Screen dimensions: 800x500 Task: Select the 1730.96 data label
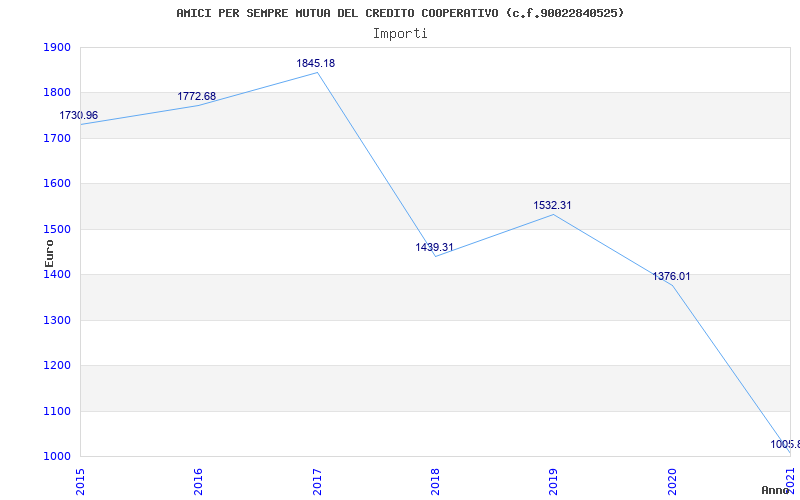point(79,115)
